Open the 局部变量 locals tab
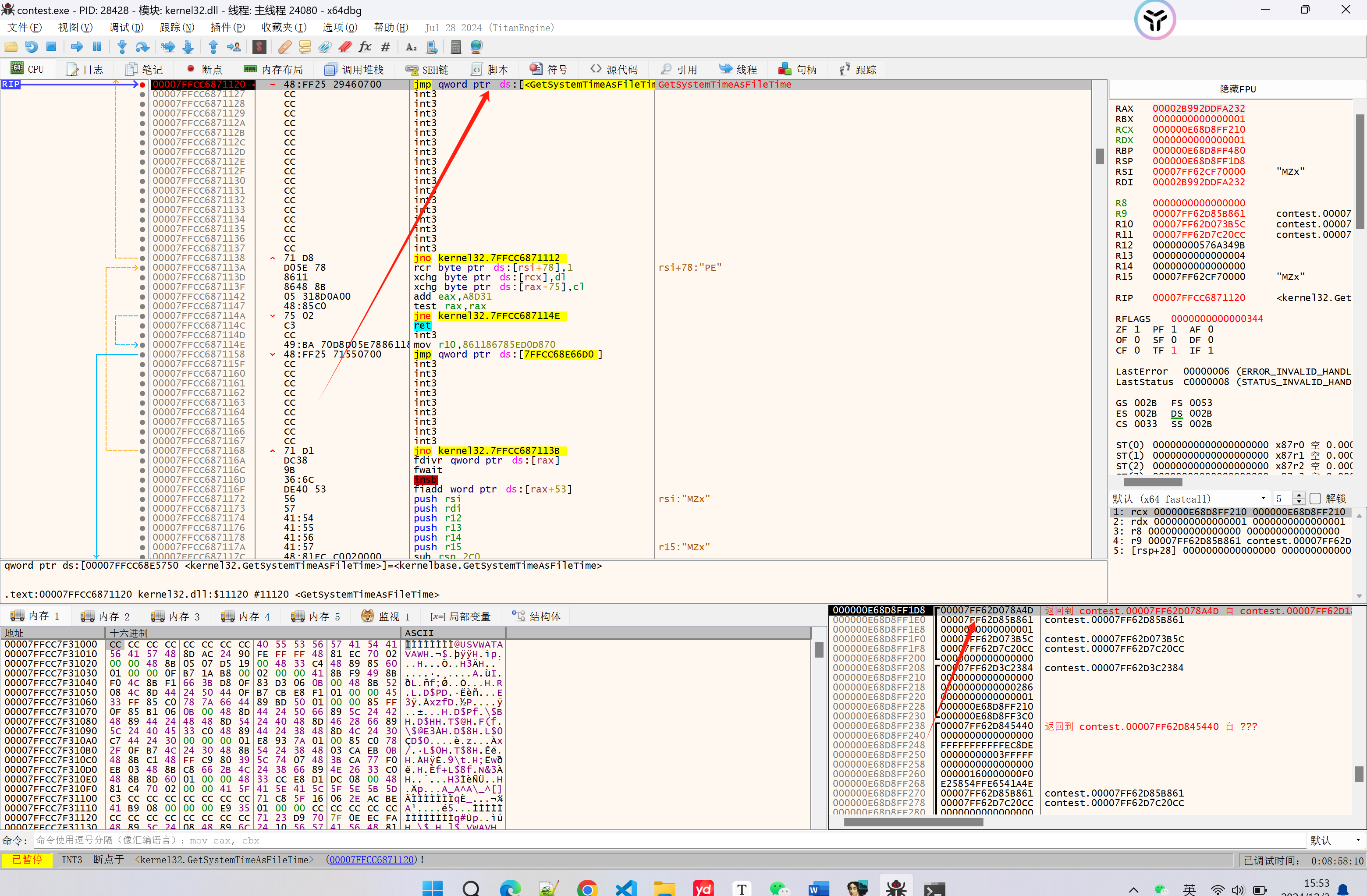 pos(461,616)
